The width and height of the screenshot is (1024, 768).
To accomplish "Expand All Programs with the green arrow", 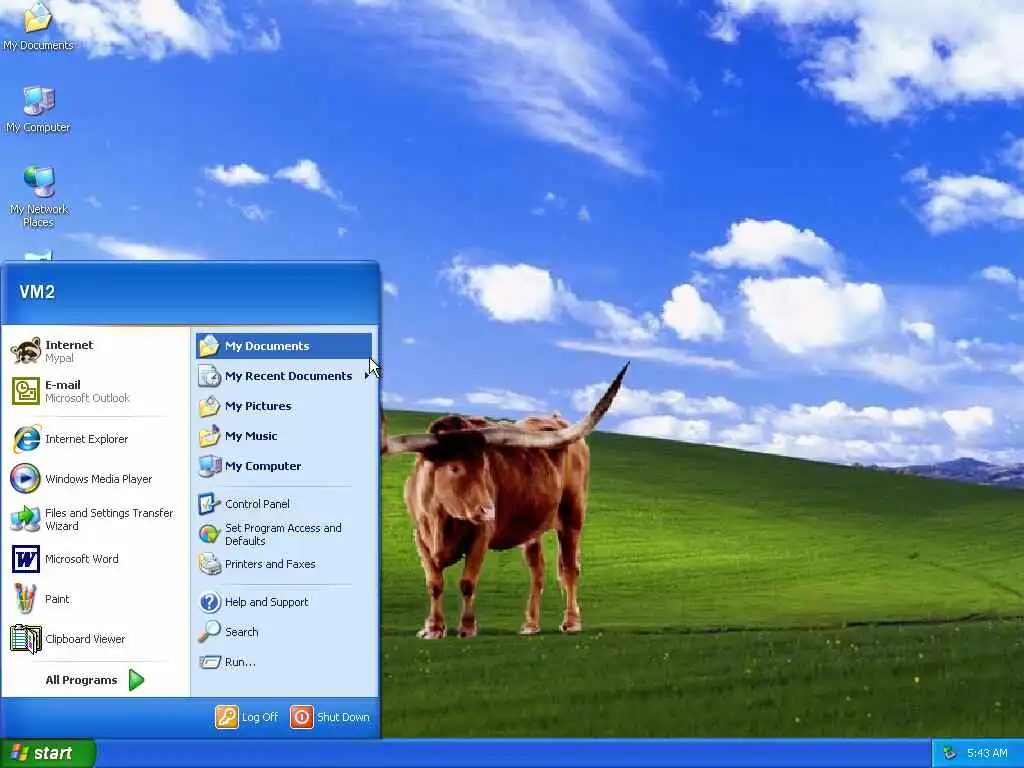I will pyautogui.click(x=136, y=680).
